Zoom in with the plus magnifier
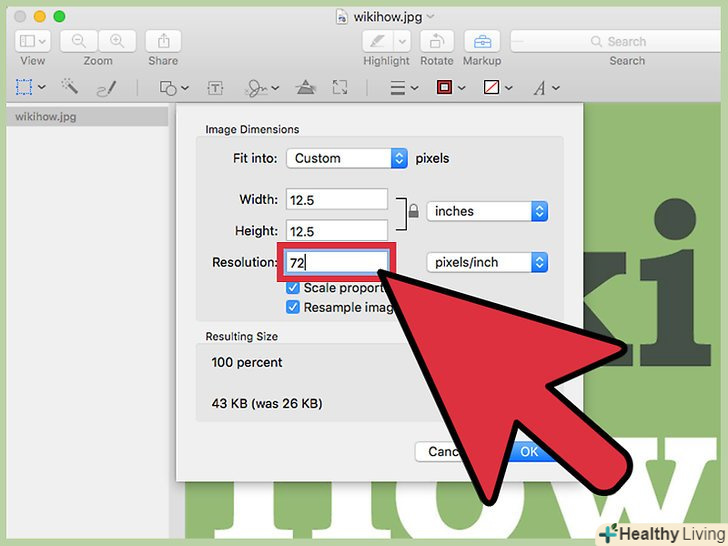 117,41
